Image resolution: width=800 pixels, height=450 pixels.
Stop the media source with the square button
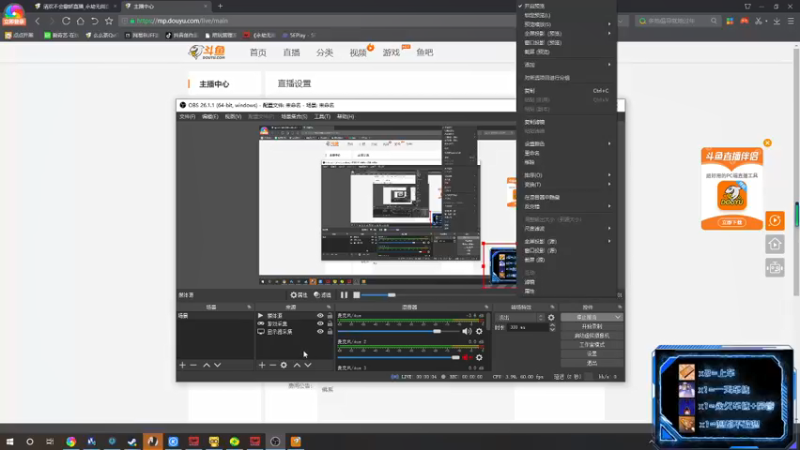(x=357, y=295)
